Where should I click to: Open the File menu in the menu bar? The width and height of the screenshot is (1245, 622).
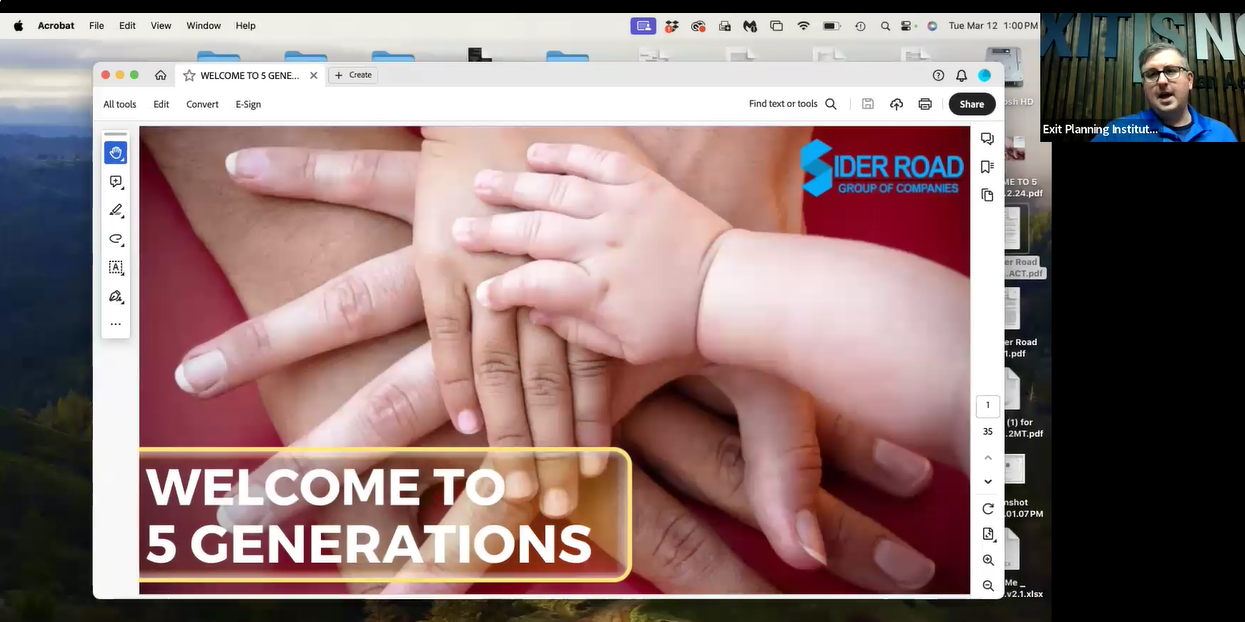click(x=96, y=26)
